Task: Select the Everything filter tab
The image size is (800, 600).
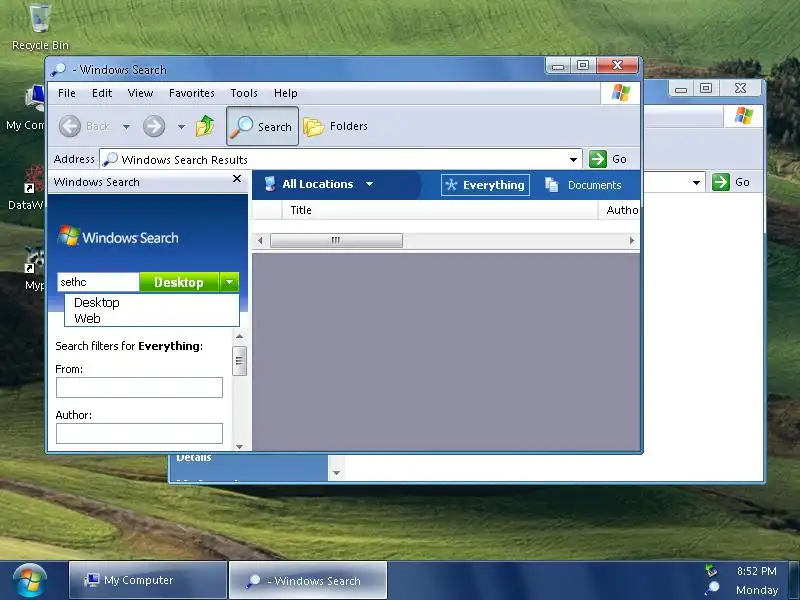Action: 485,185
